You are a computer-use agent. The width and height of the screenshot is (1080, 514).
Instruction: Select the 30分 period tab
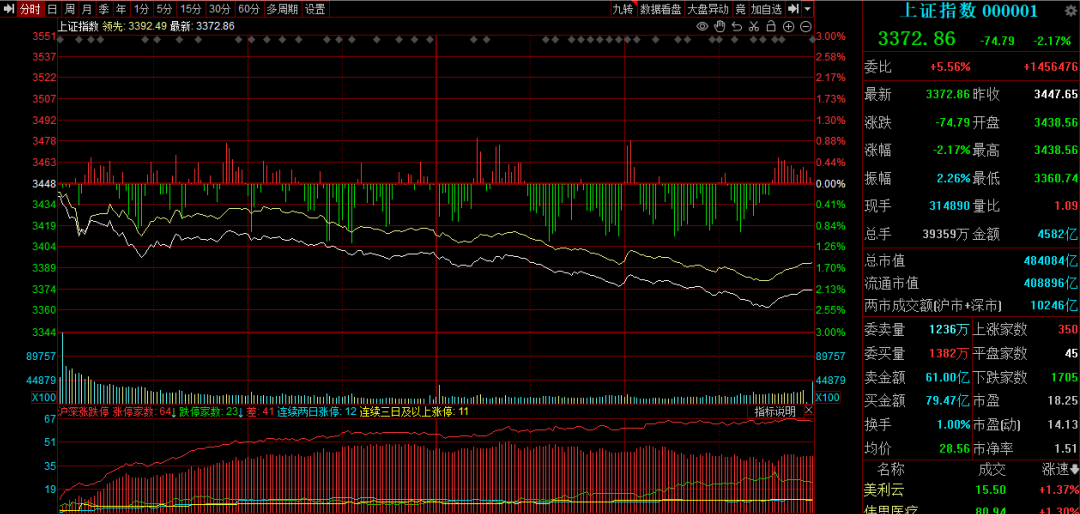220,9
